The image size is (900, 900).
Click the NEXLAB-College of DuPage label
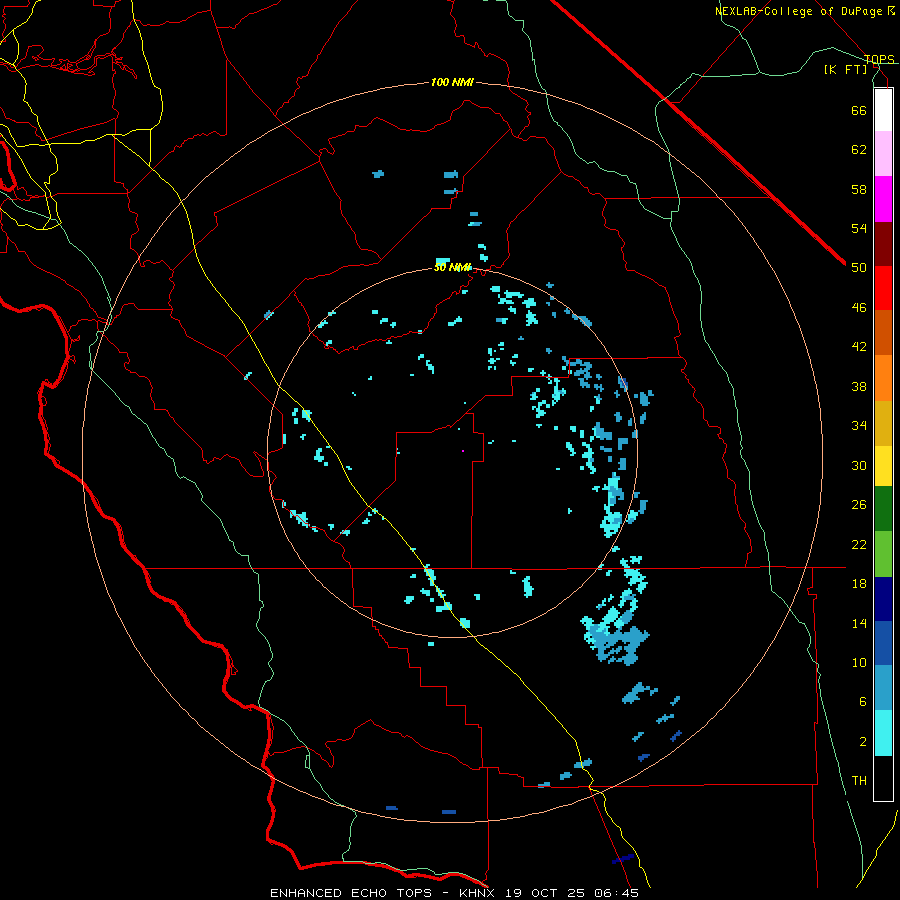(x=800, y=11)
